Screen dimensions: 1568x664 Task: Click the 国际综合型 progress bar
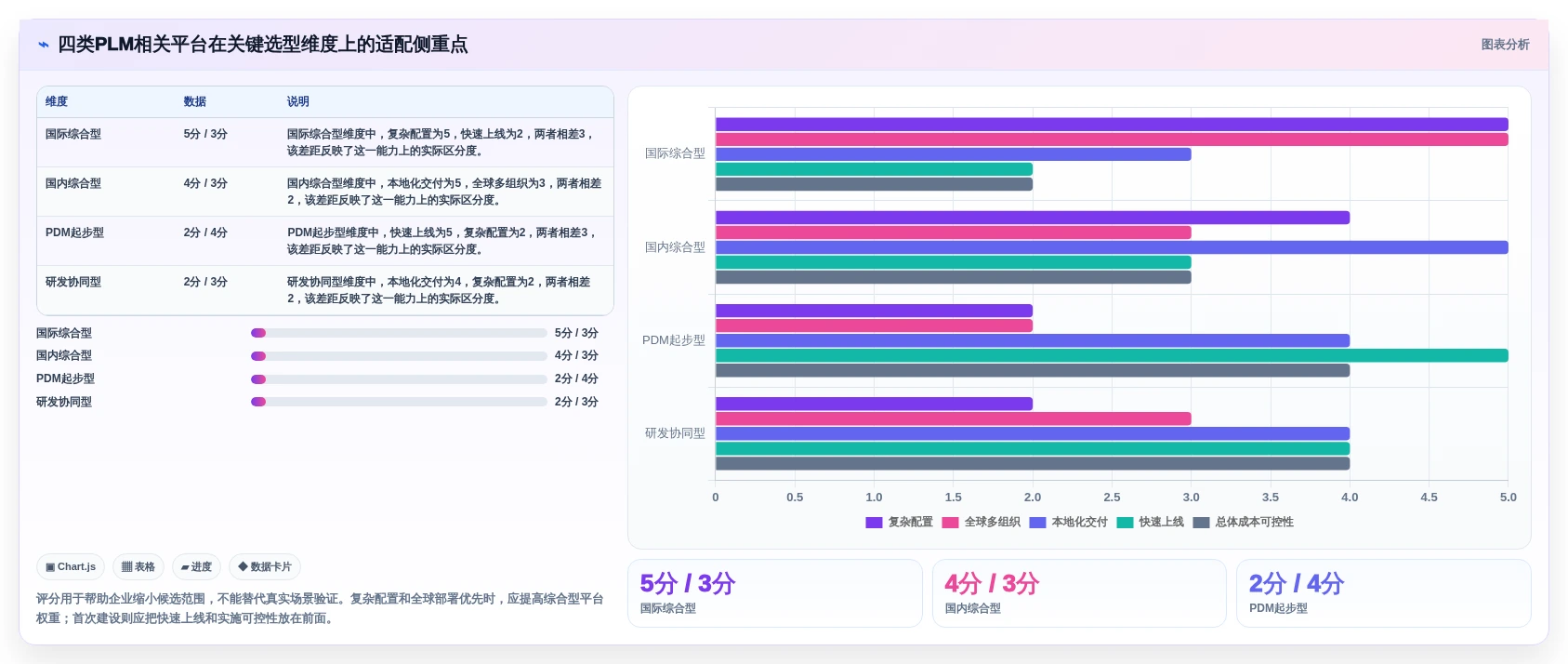[399, 333]
